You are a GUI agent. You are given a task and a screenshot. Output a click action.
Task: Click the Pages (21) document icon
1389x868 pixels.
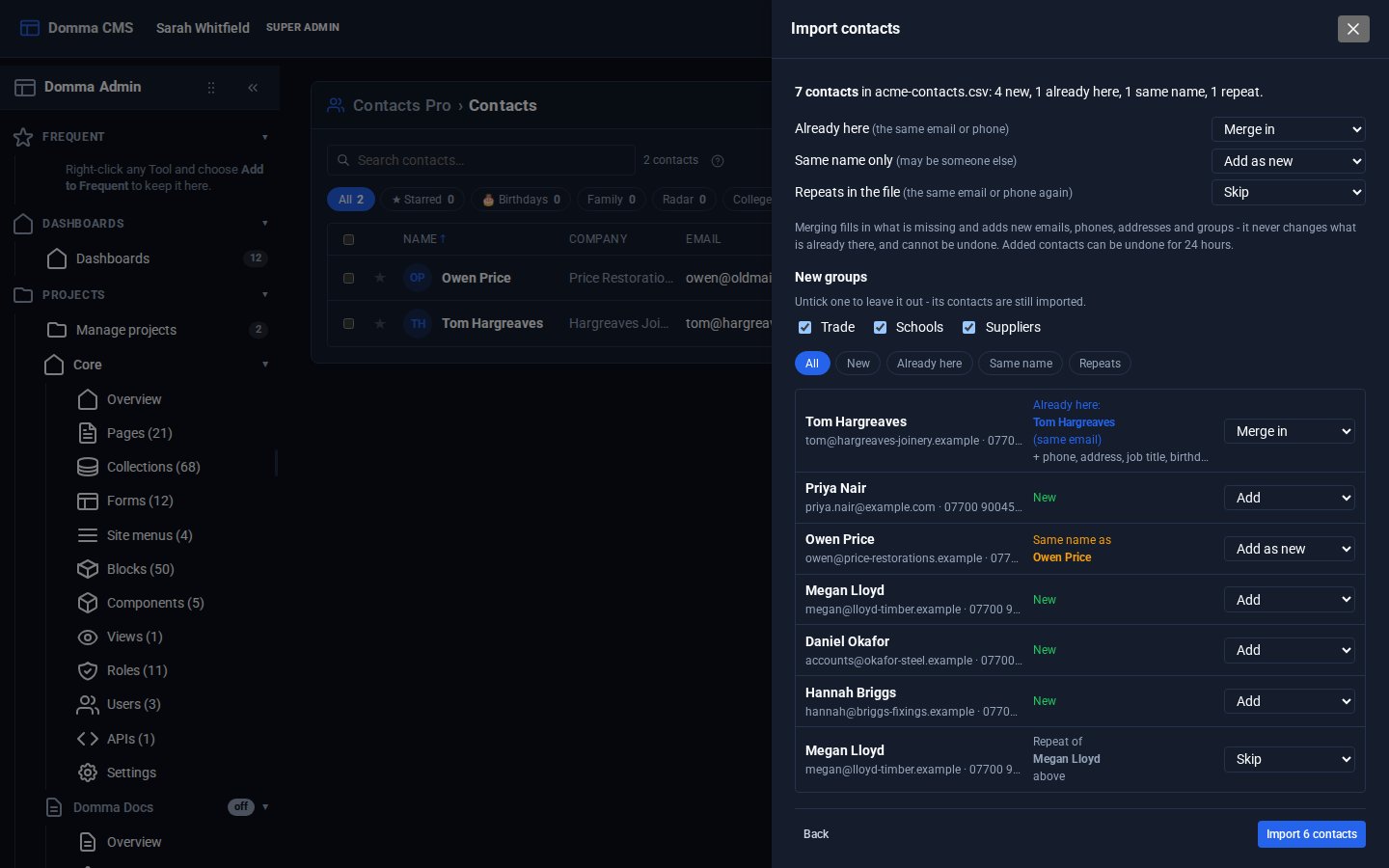click(x=88, y=433)
